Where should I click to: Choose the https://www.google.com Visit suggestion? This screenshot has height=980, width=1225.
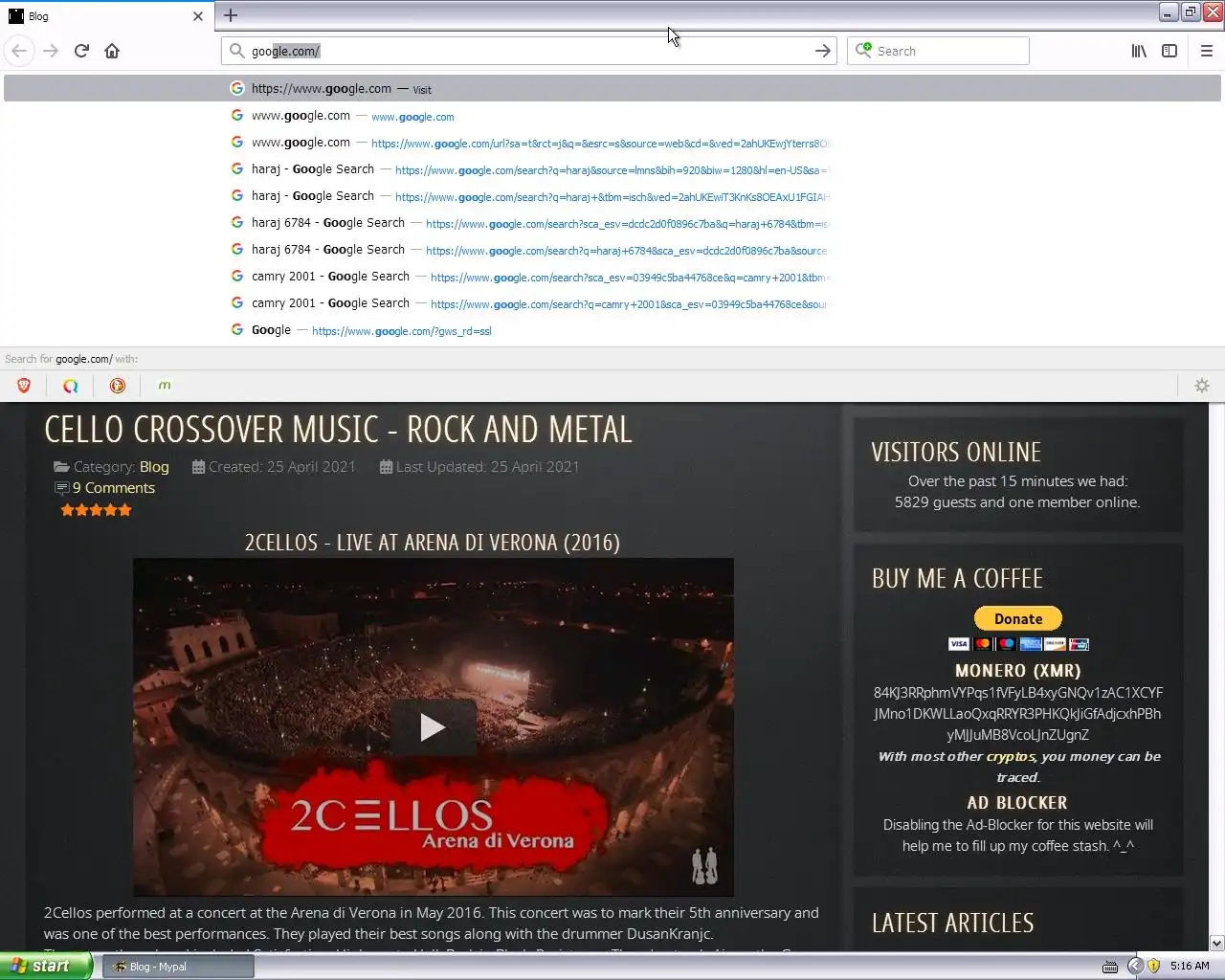point(612,88)
